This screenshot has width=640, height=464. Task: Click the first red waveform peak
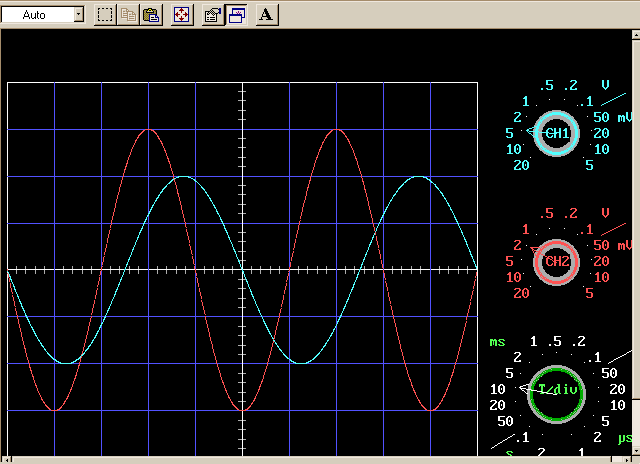(149, 130)
